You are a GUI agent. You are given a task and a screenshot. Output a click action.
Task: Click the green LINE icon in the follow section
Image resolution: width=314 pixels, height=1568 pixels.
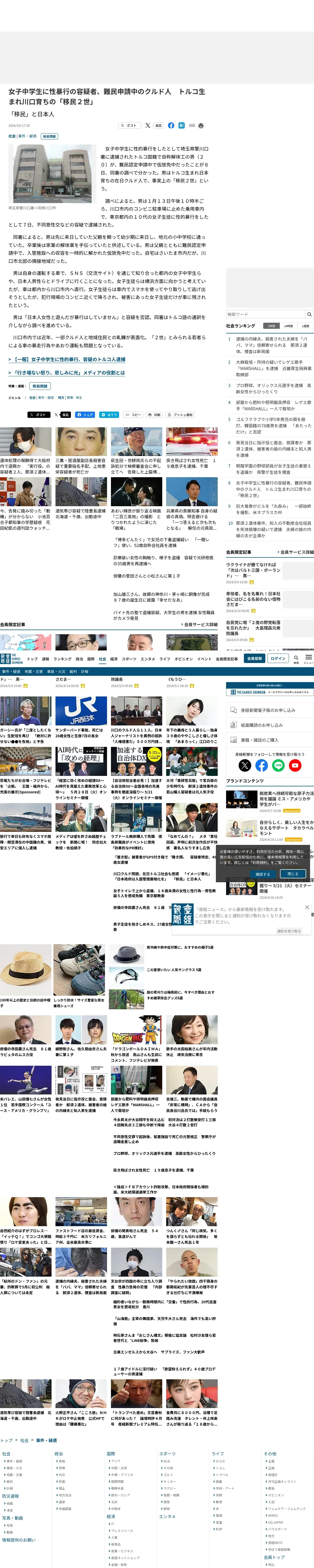279,766
